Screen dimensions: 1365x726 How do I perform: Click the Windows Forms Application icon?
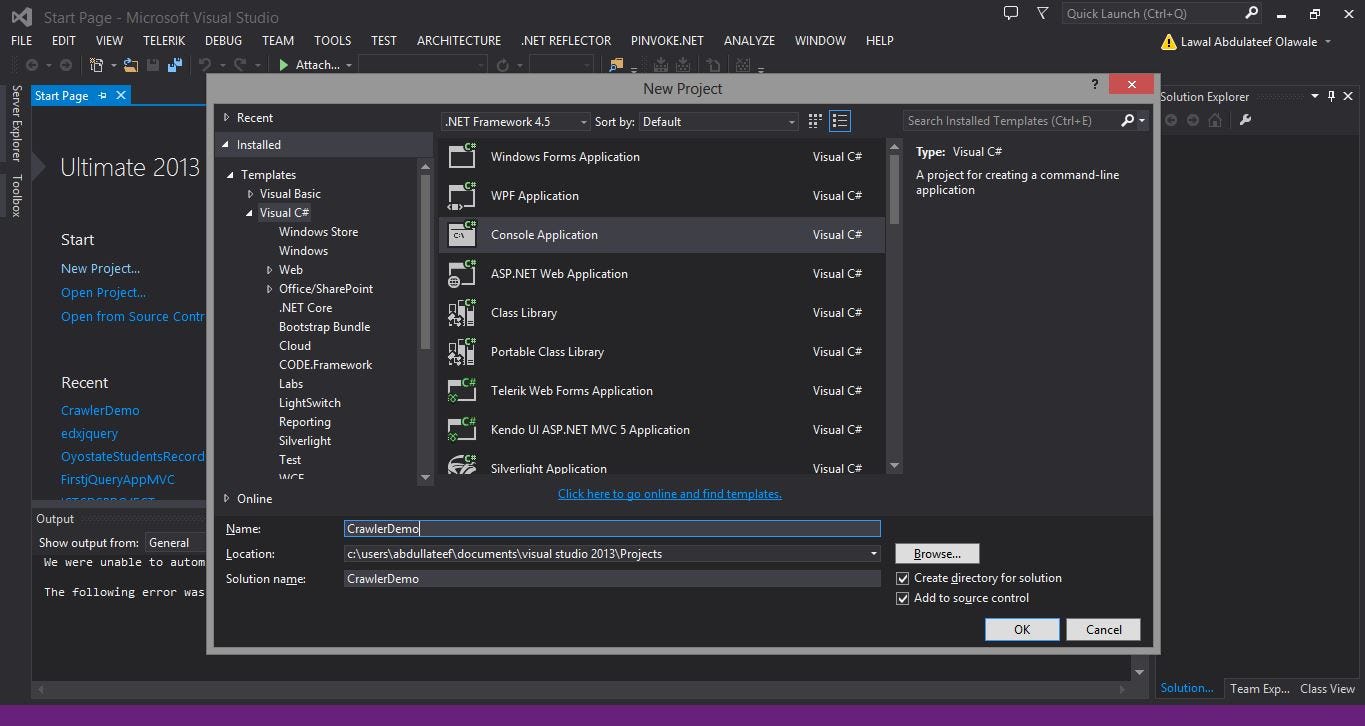pos(462,156)
